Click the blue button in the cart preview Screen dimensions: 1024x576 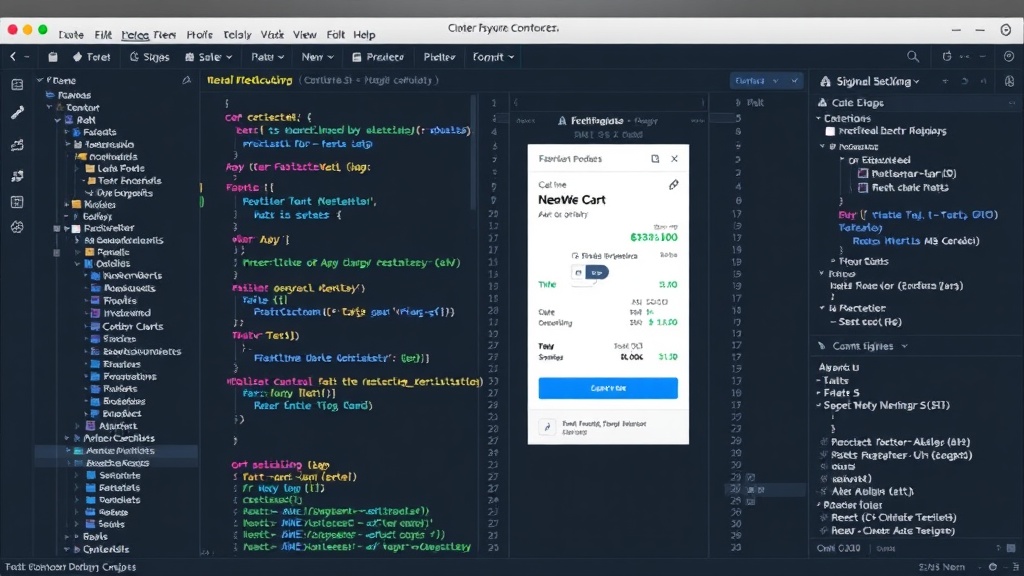pos(608,388)
